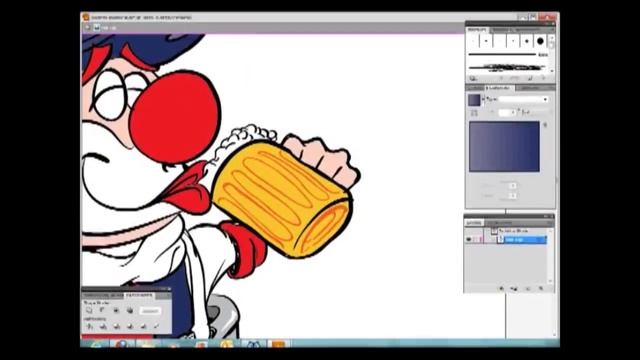Toggle visibility eye of the highlighted layer

click(469, 240)
